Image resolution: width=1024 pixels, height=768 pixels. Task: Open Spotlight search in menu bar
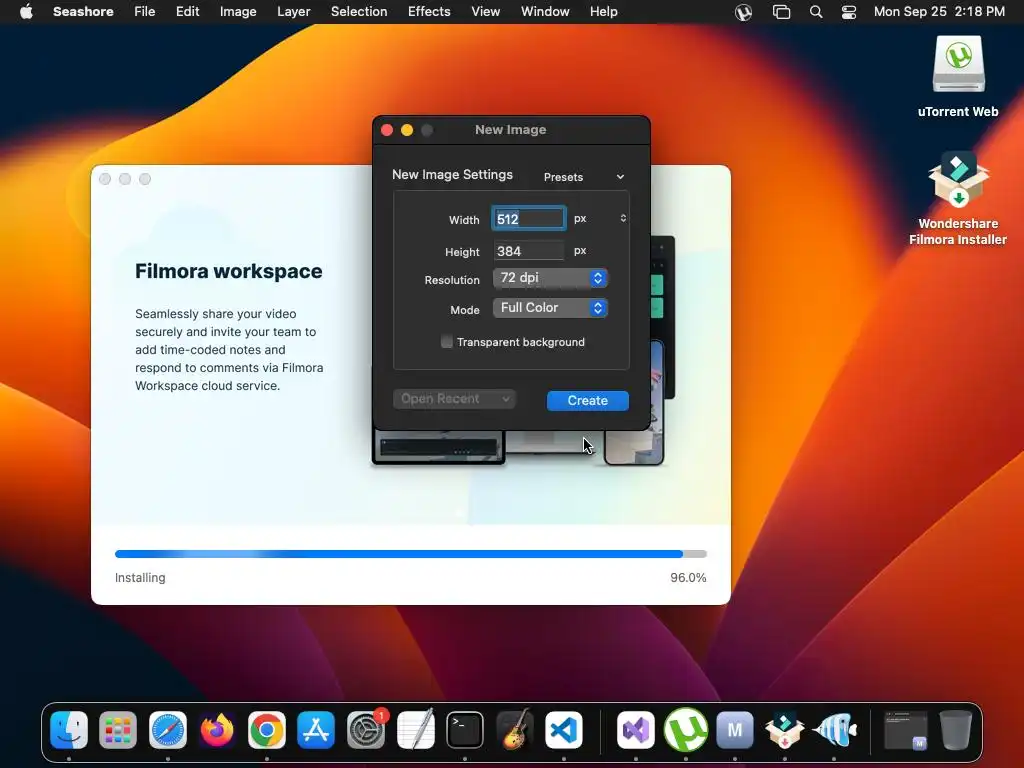pyautogui.click(x=816, y=12)
